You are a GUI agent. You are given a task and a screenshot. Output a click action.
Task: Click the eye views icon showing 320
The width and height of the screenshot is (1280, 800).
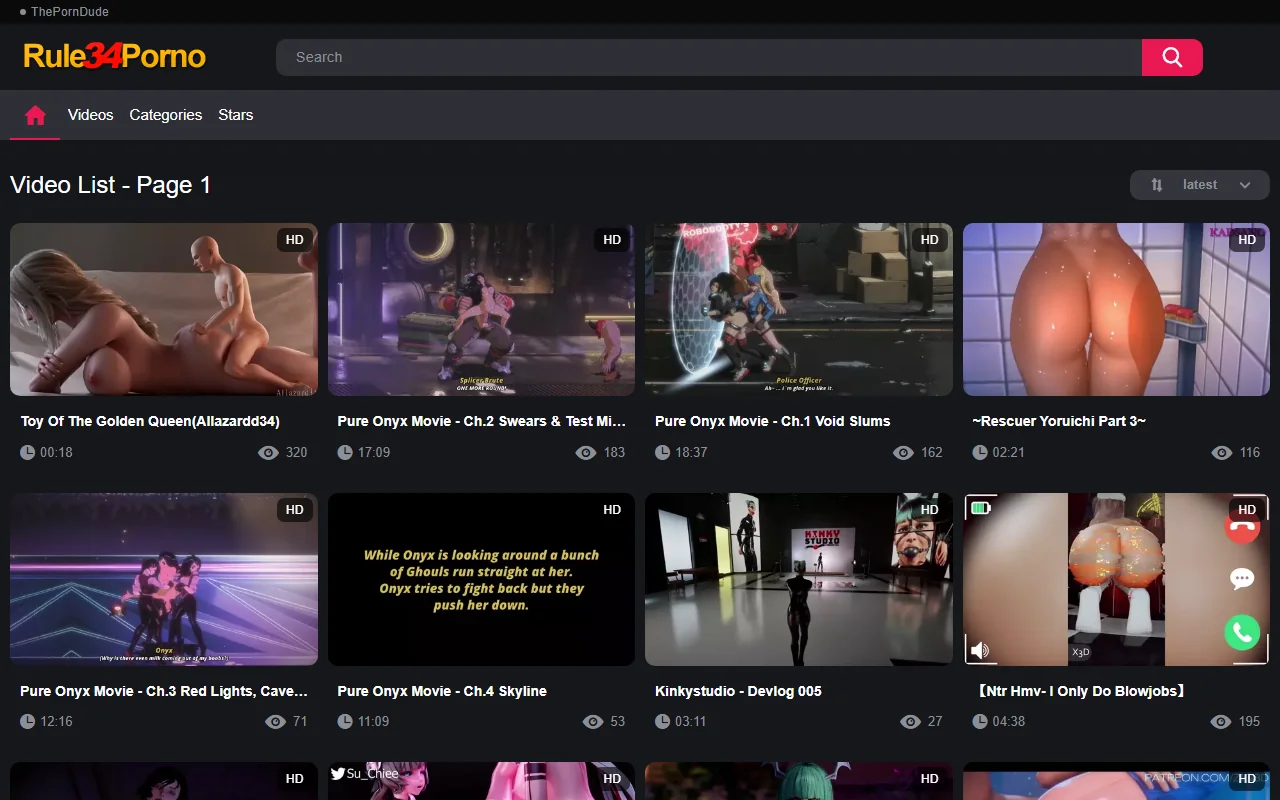268,452
